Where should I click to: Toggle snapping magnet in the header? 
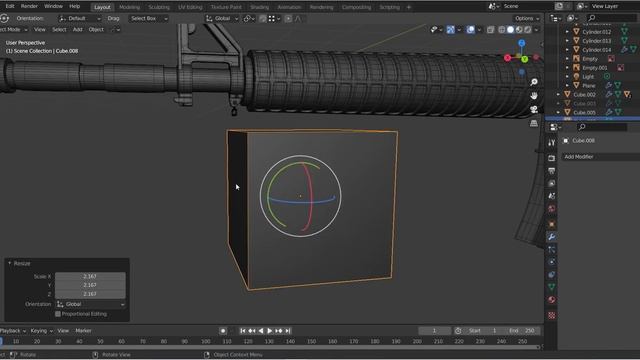[262, 19]
